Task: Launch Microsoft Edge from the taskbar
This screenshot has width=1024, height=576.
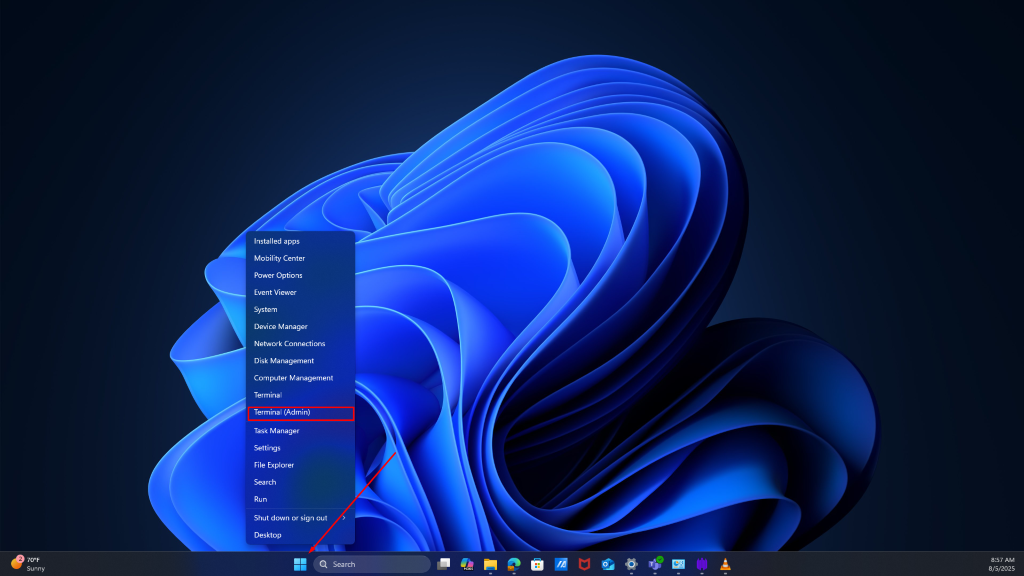Action: coord(512,563)
